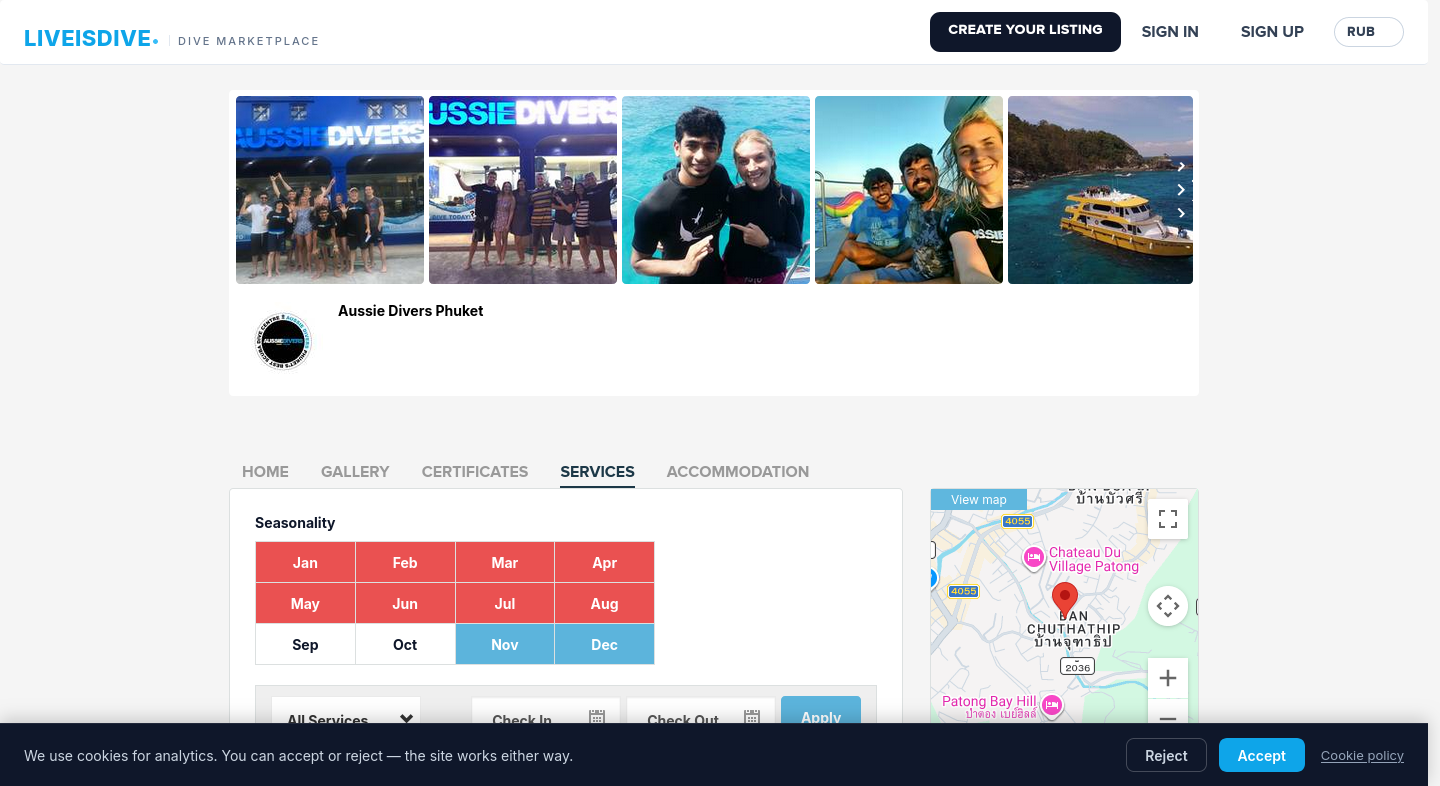
Task: Click the Jun seasonality cell
Action: point(405,603)
